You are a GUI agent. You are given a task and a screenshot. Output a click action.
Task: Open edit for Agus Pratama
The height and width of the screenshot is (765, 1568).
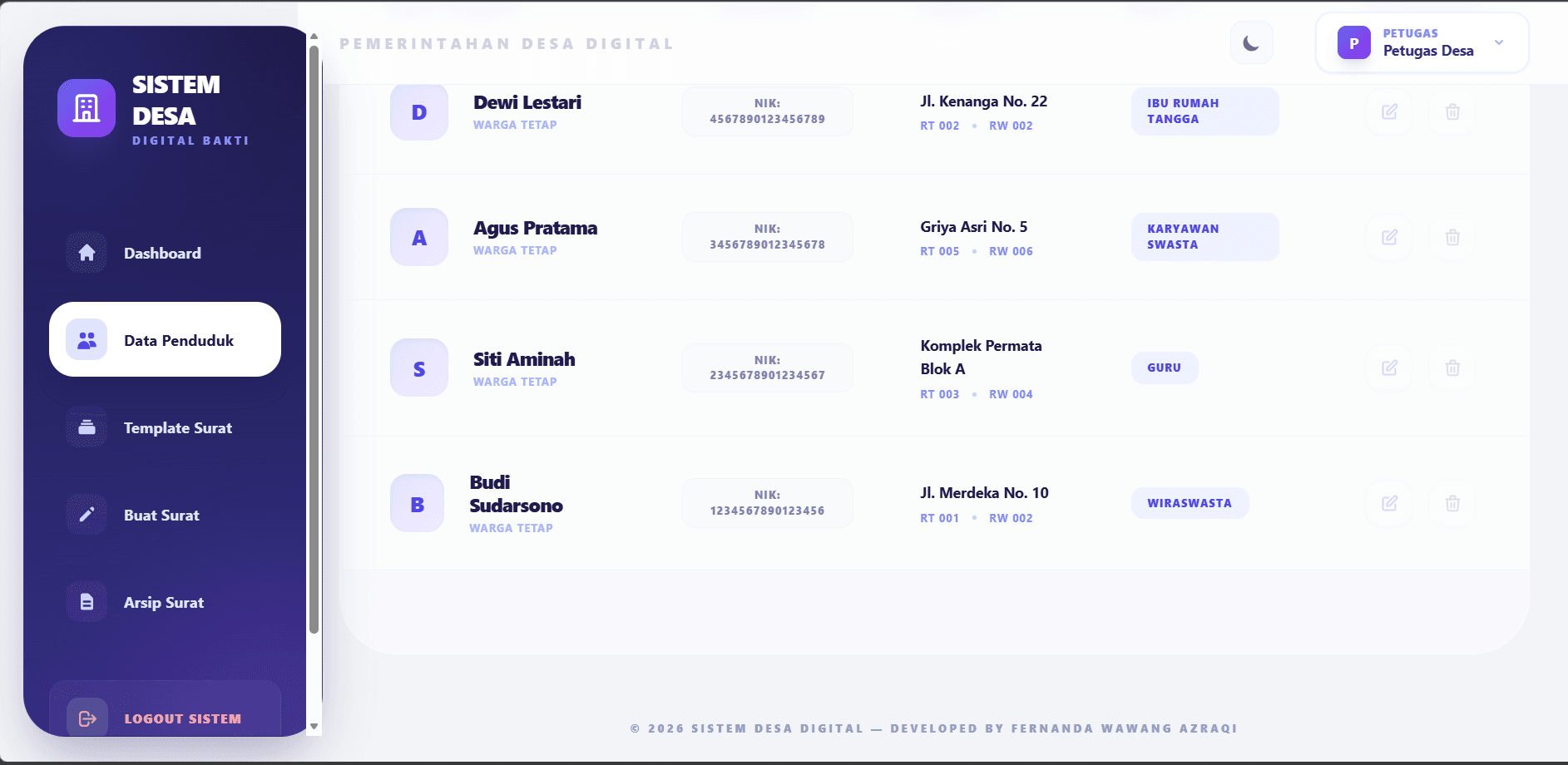tap(1389, 237)
